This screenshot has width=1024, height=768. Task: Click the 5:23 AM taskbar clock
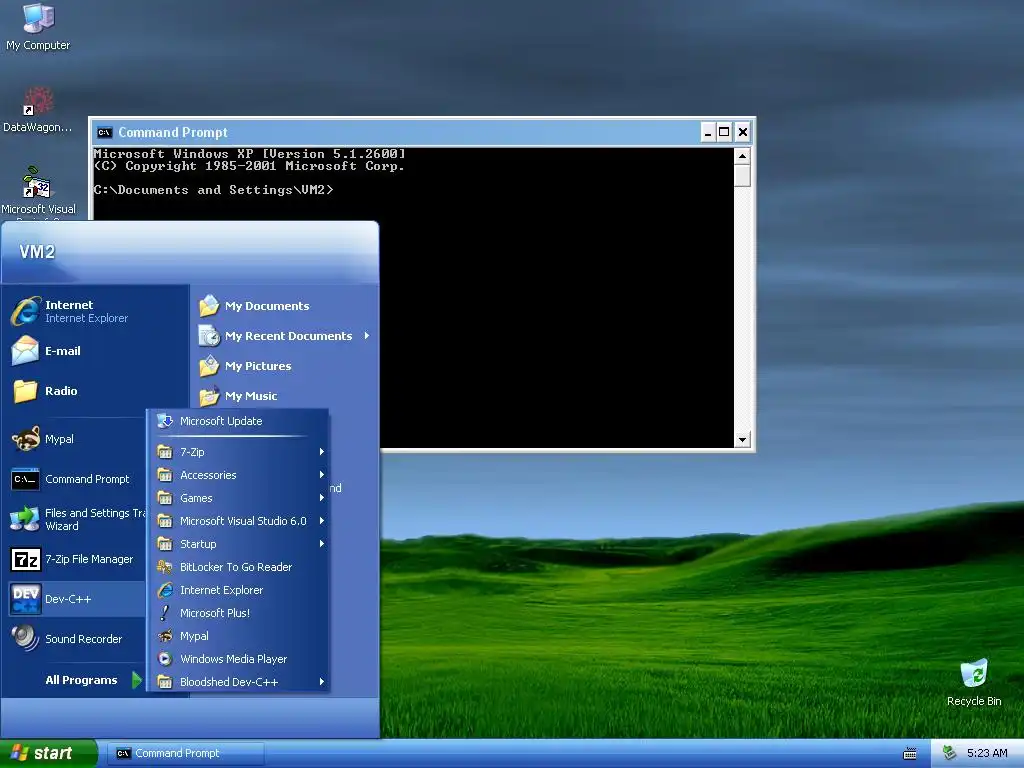987,753
